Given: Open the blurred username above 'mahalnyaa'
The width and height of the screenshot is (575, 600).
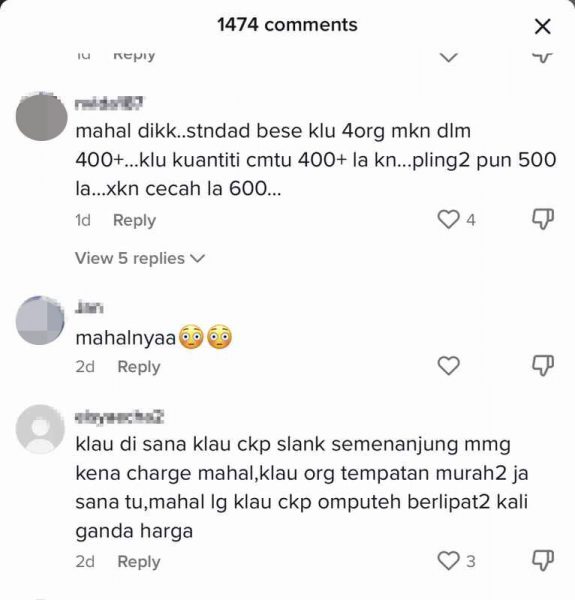Looking at the screenshot, I should coord(89,307).
